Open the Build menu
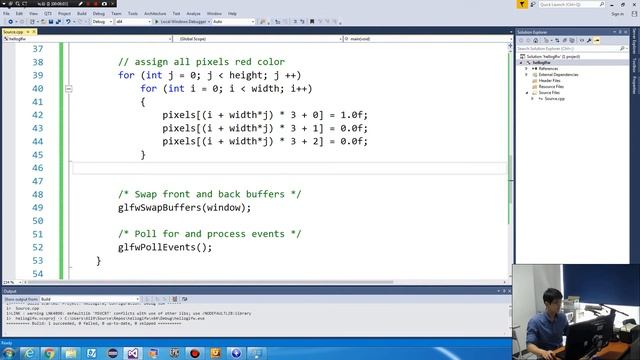Image resolution: width=640 pixels, height=360 pixels. [82, 13]
